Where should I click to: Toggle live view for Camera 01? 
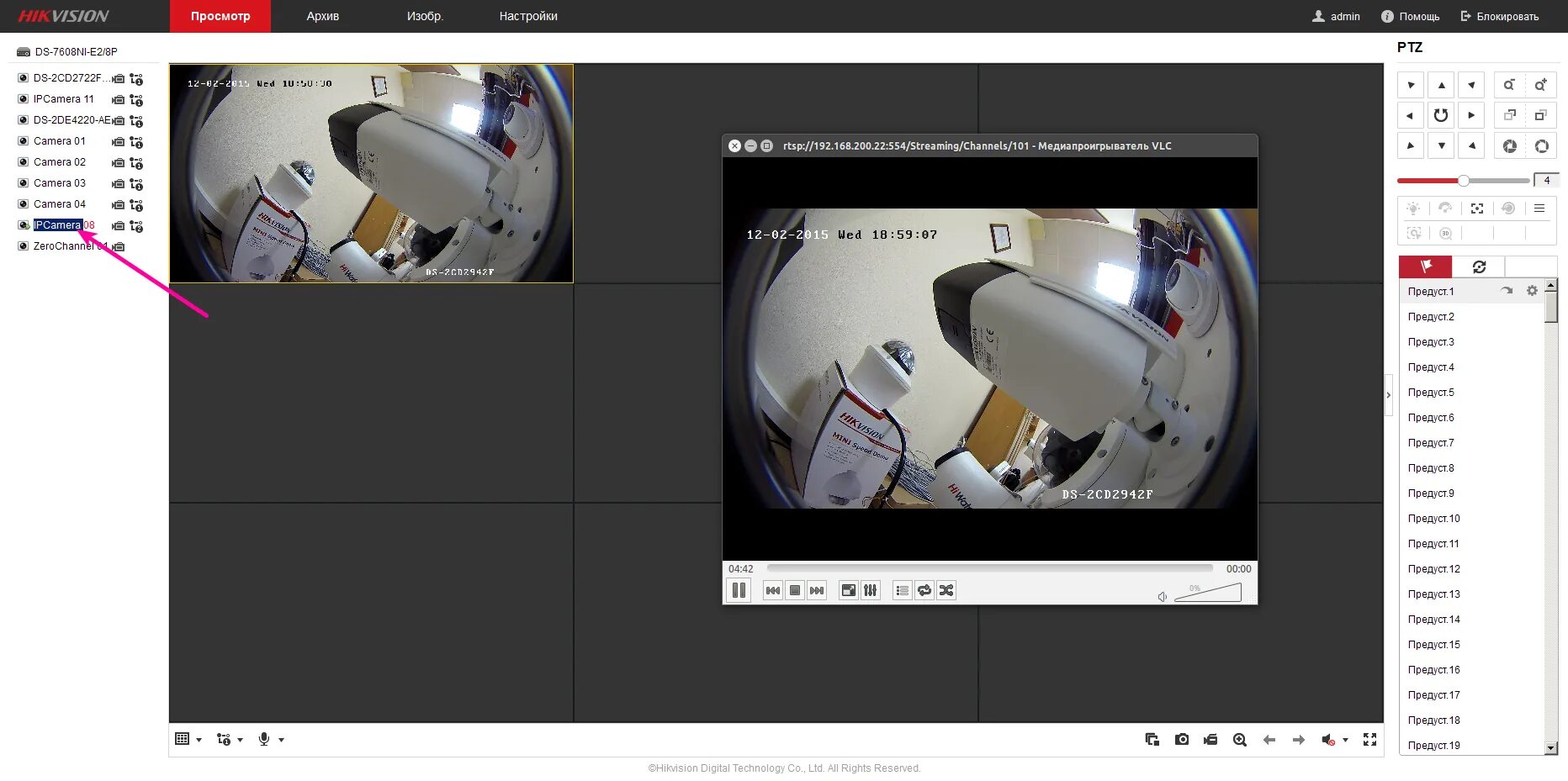click(x=24, y=141)
